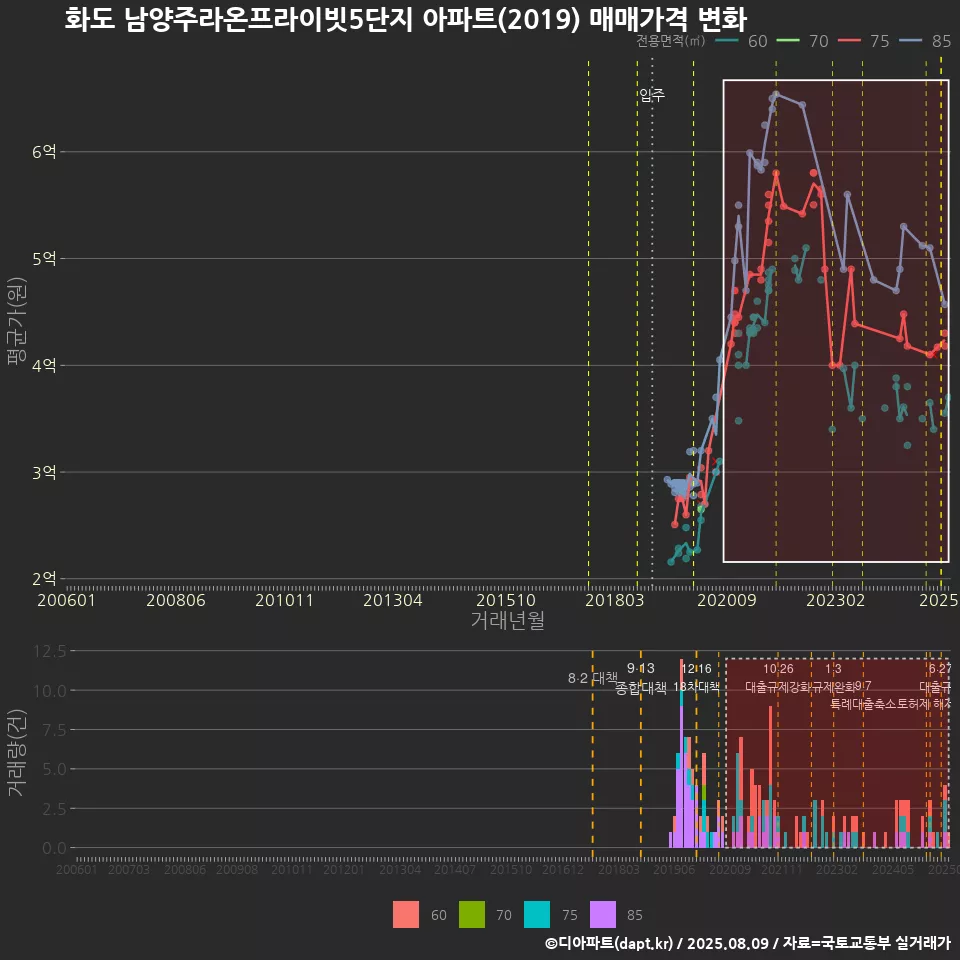Click the 3억 y-axis label

click(x=44, y=472)
